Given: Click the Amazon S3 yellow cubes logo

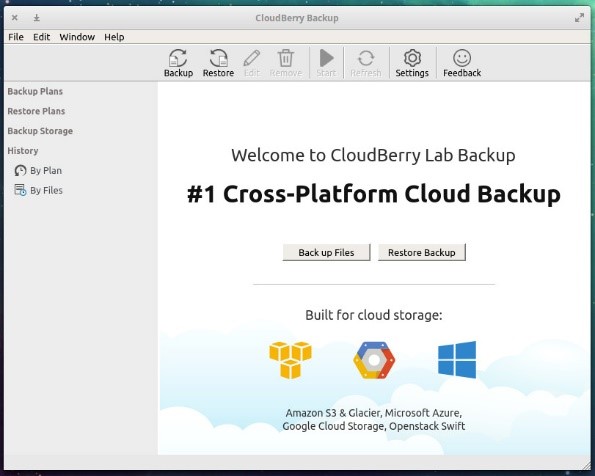Looking at the screenshot, I should [290, 360].
